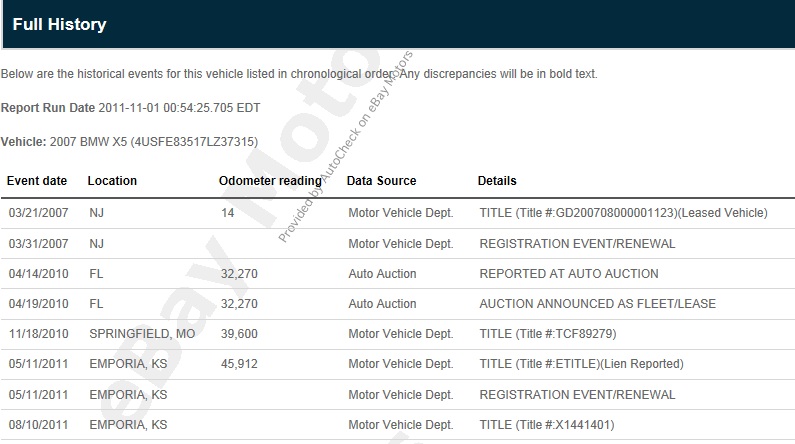Select the 03/21/2007 event date
This screenshot has height=444, width=795.
(37, 213)
